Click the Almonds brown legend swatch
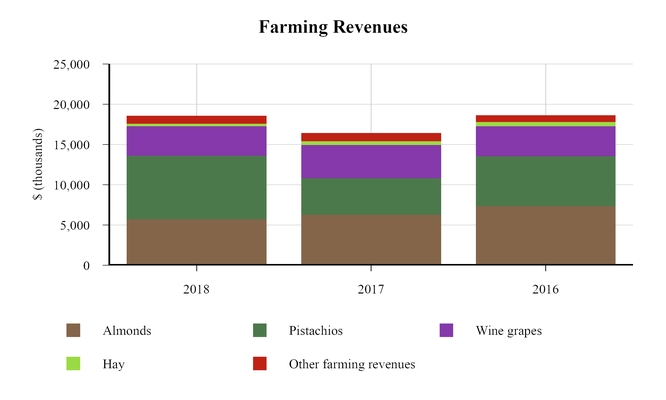The height and width of the screenshot is (400, 666). click(73, 331)
